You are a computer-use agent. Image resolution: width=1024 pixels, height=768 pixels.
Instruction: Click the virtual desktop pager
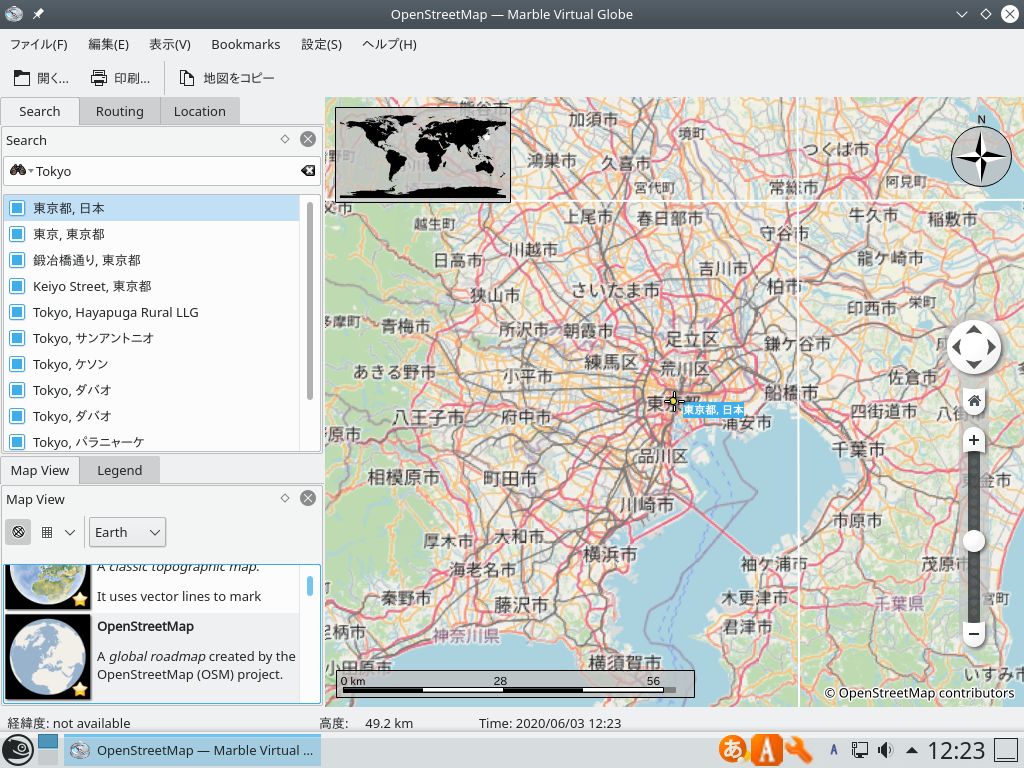(x=48, y=750)
